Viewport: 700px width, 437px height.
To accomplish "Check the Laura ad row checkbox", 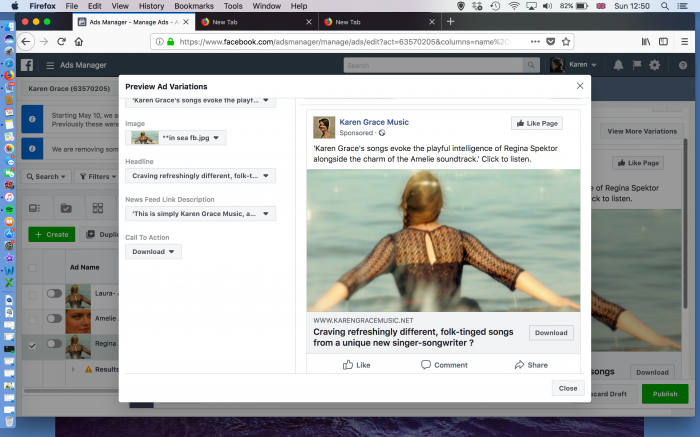I will click(32, 295).
